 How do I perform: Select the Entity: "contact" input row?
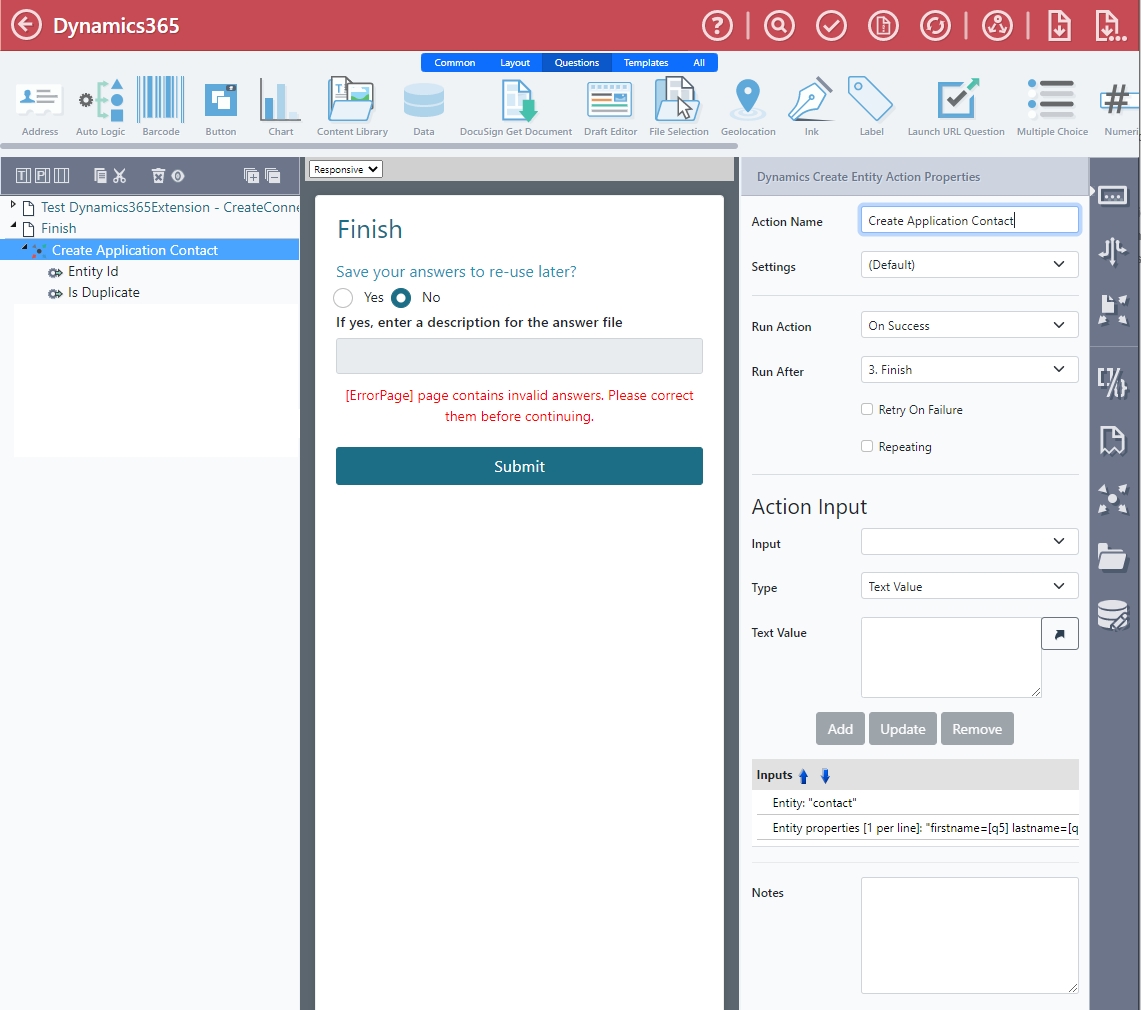[x=917, y=803]
